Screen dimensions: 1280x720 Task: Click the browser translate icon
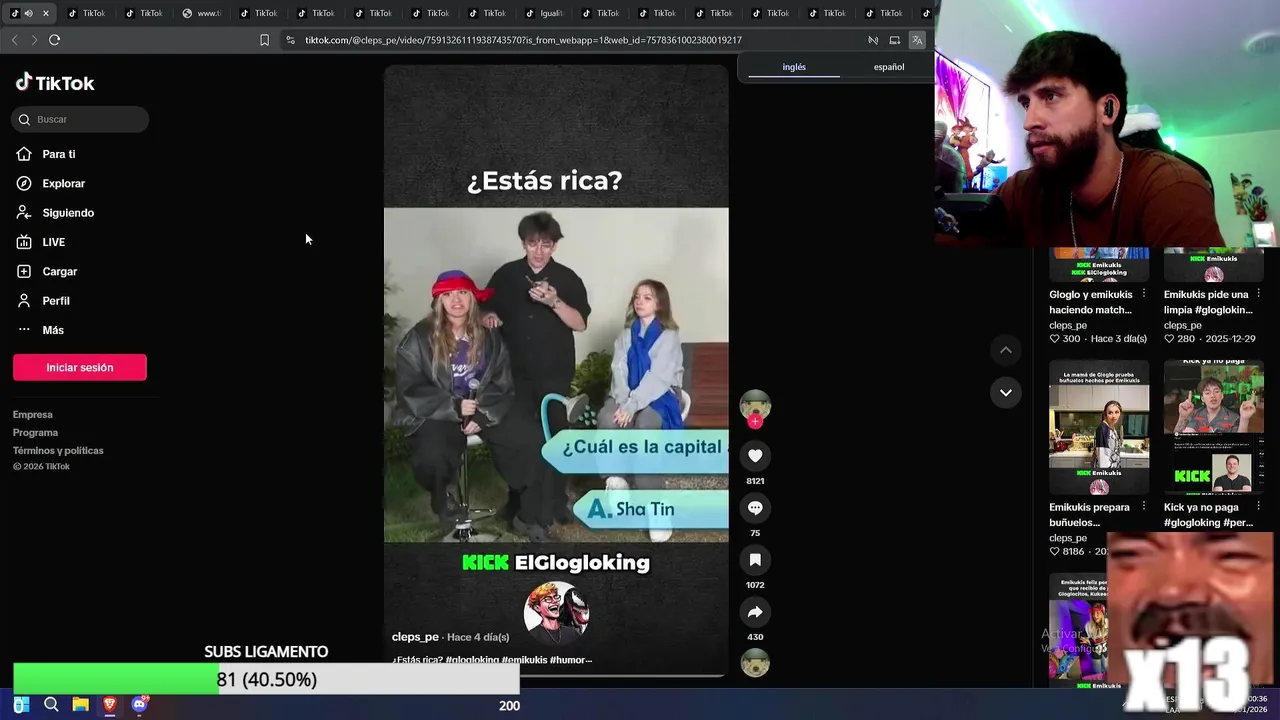[x=917, y=40]
